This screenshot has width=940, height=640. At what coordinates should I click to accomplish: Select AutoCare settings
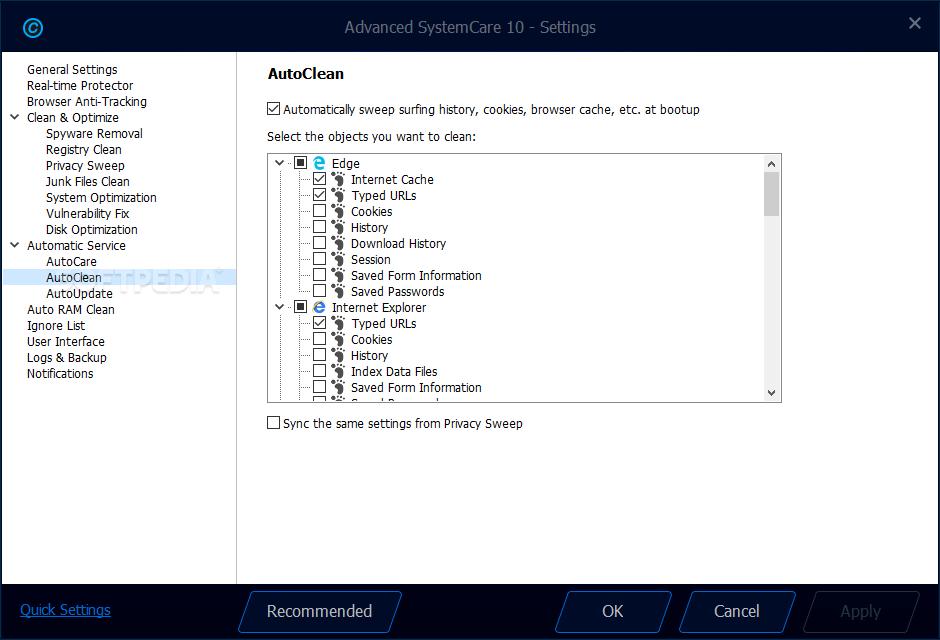(71, 261)
